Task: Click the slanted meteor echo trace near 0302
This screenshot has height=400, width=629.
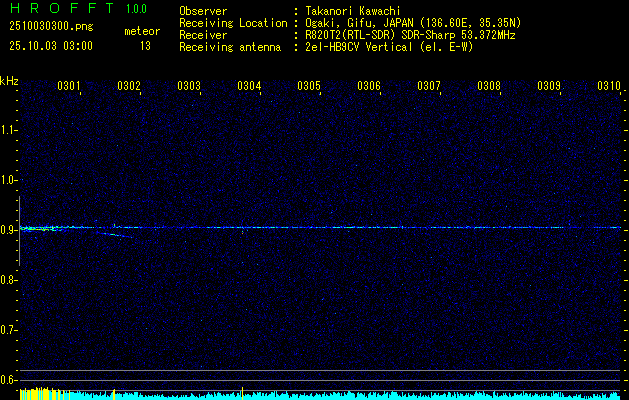Action: tap(114, 234)
